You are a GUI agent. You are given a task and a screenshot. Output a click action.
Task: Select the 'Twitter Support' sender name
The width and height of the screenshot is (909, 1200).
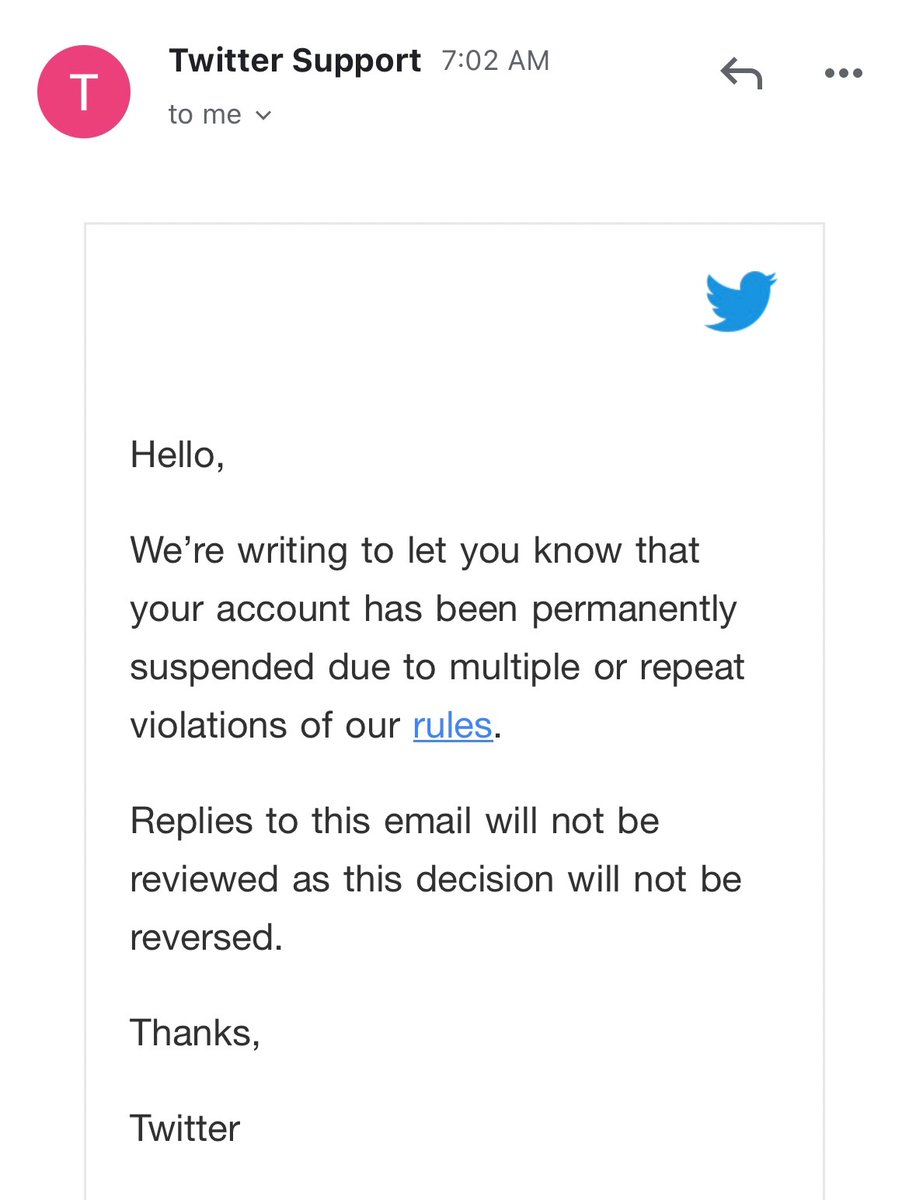point(295,61)
